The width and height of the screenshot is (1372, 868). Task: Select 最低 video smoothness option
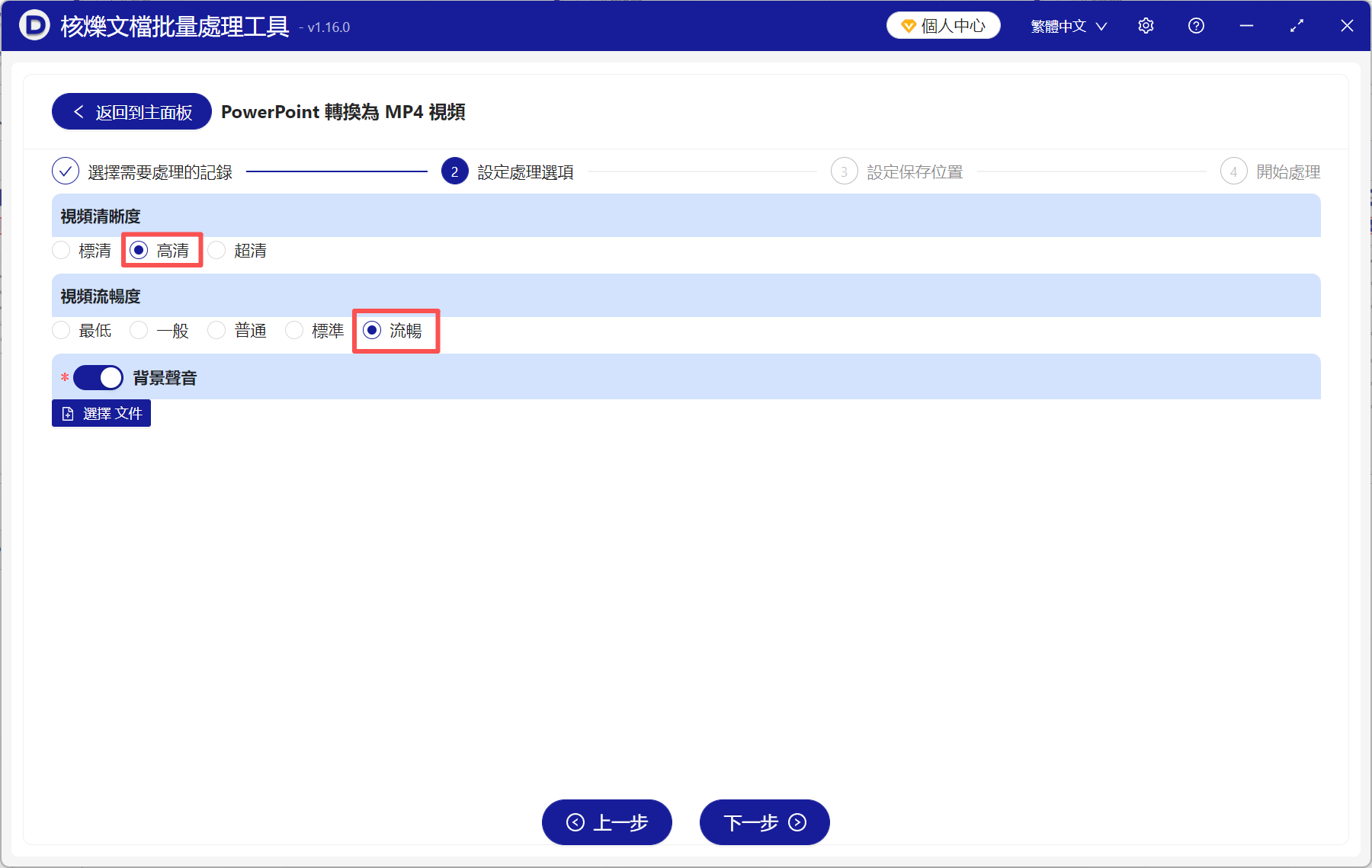click(61, 330)
